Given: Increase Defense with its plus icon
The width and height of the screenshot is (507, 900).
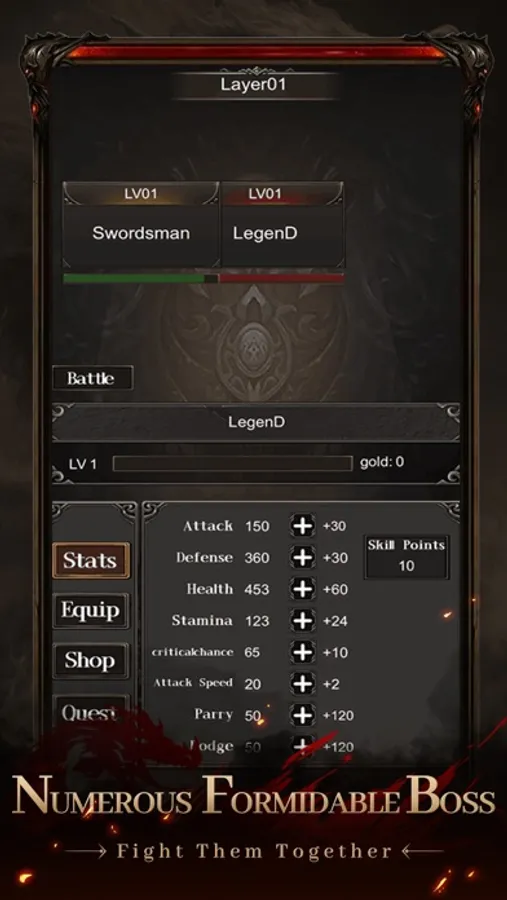Looking at the screenshot, I should (303, 557).
